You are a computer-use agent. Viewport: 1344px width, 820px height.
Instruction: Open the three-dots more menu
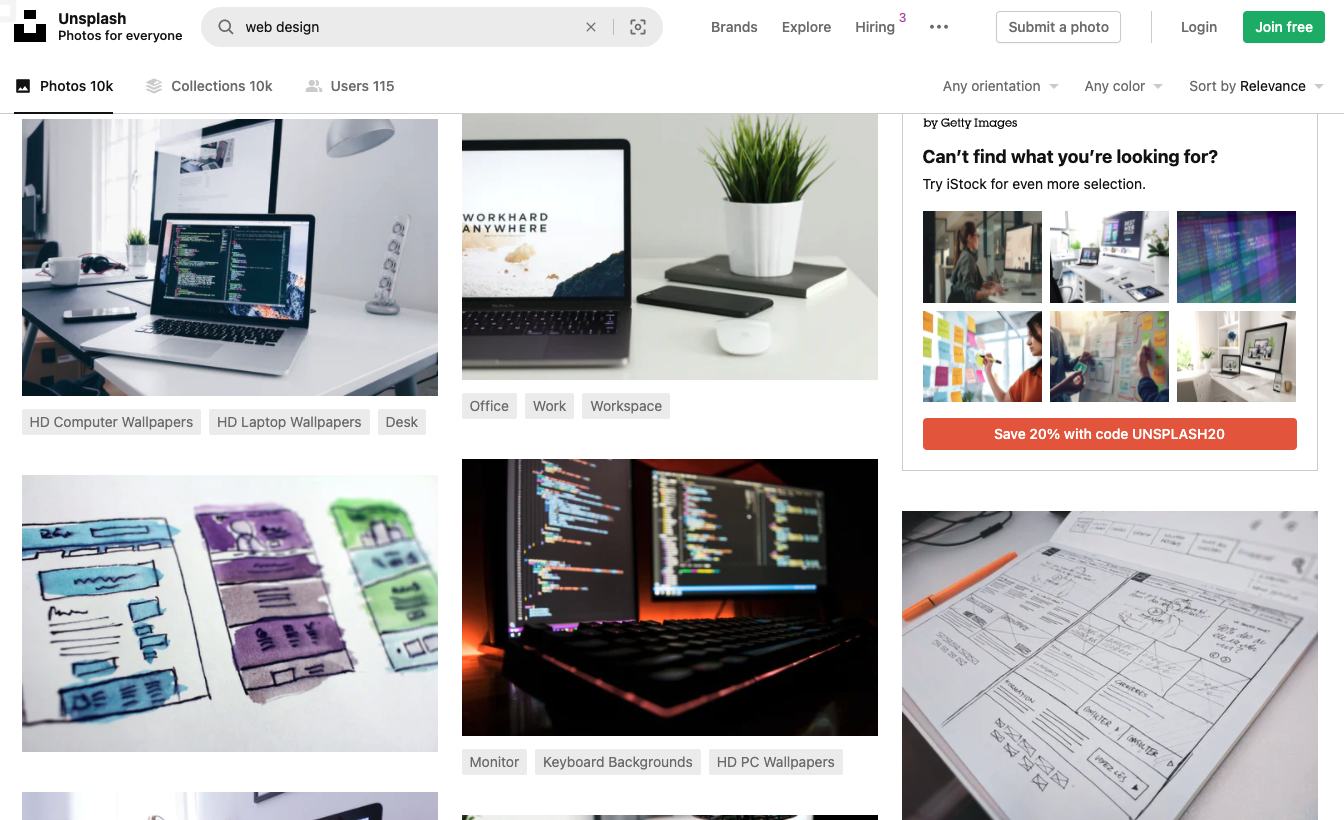[x=939, y=27]
